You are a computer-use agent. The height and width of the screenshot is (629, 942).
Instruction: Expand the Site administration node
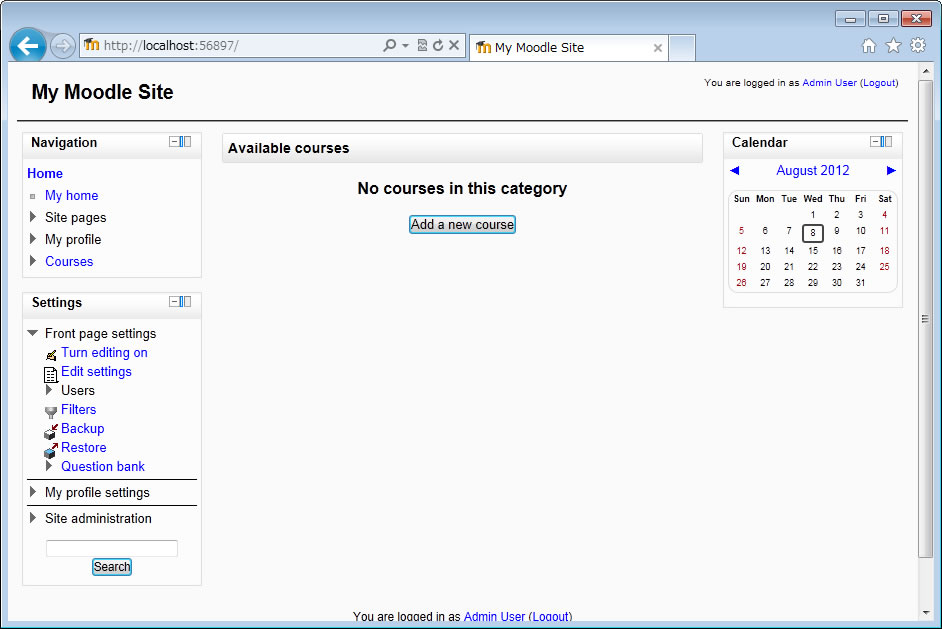(33, 518)
